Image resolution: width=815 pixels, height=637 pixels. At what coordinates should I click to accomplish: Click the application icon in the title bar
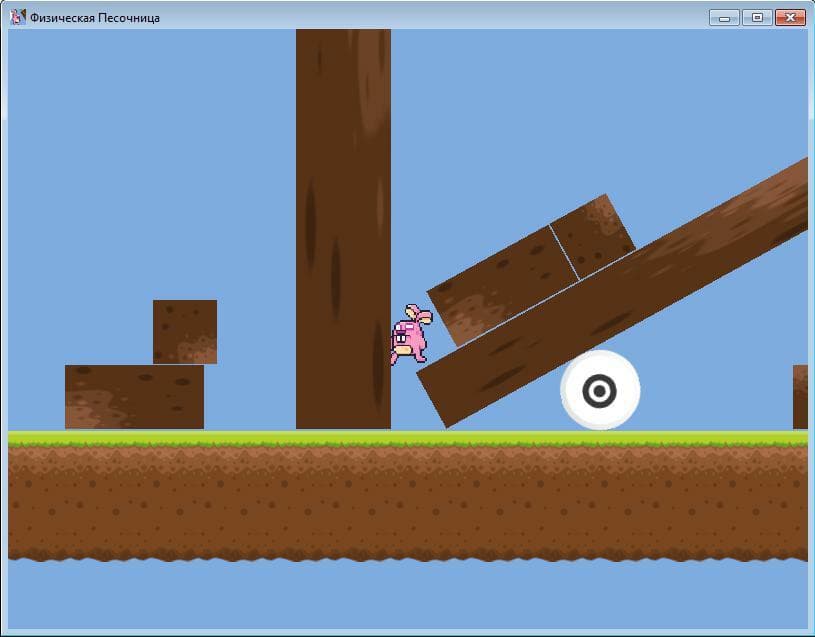[18, 17]
